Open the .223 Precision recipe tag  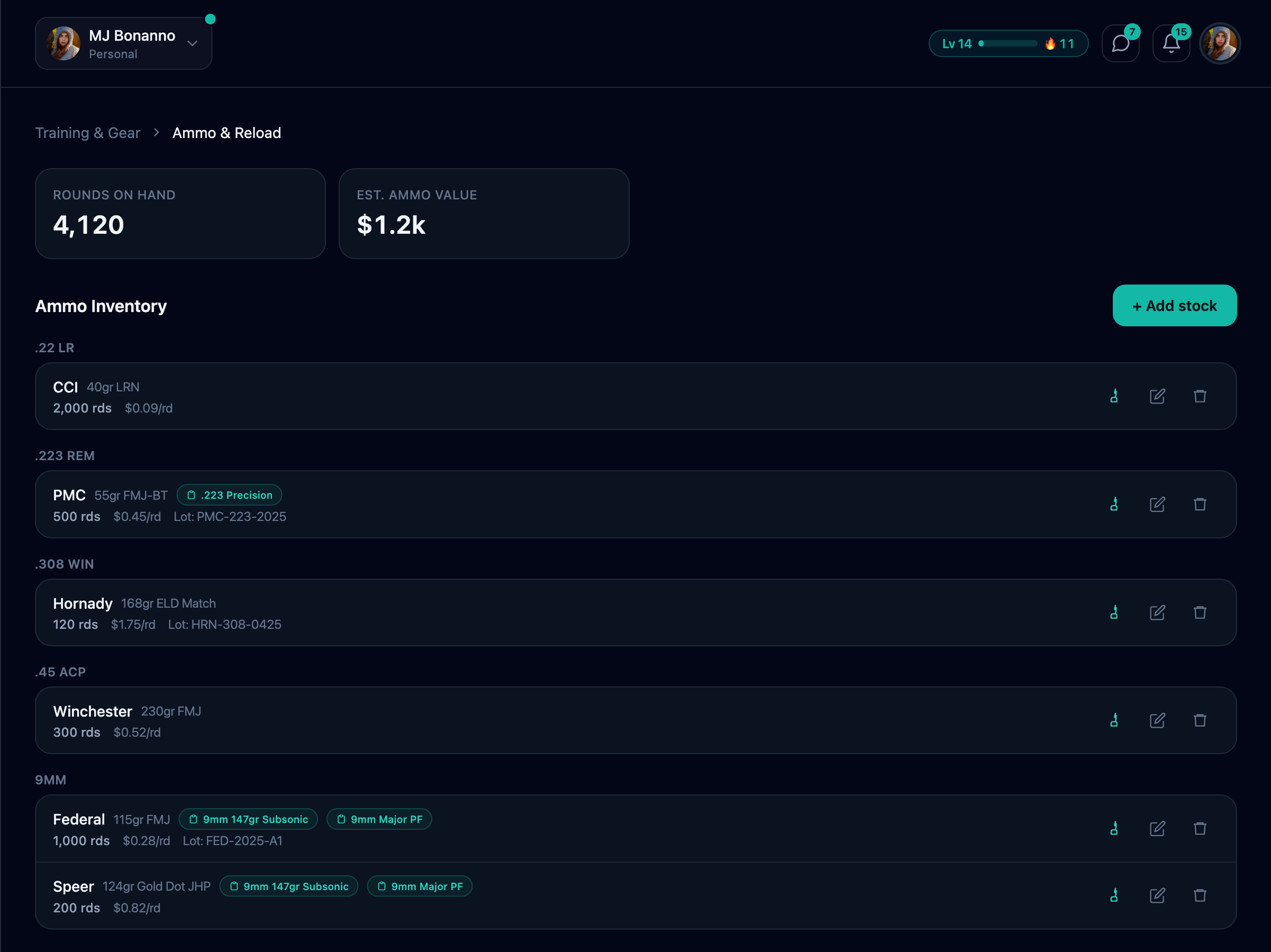229,495
